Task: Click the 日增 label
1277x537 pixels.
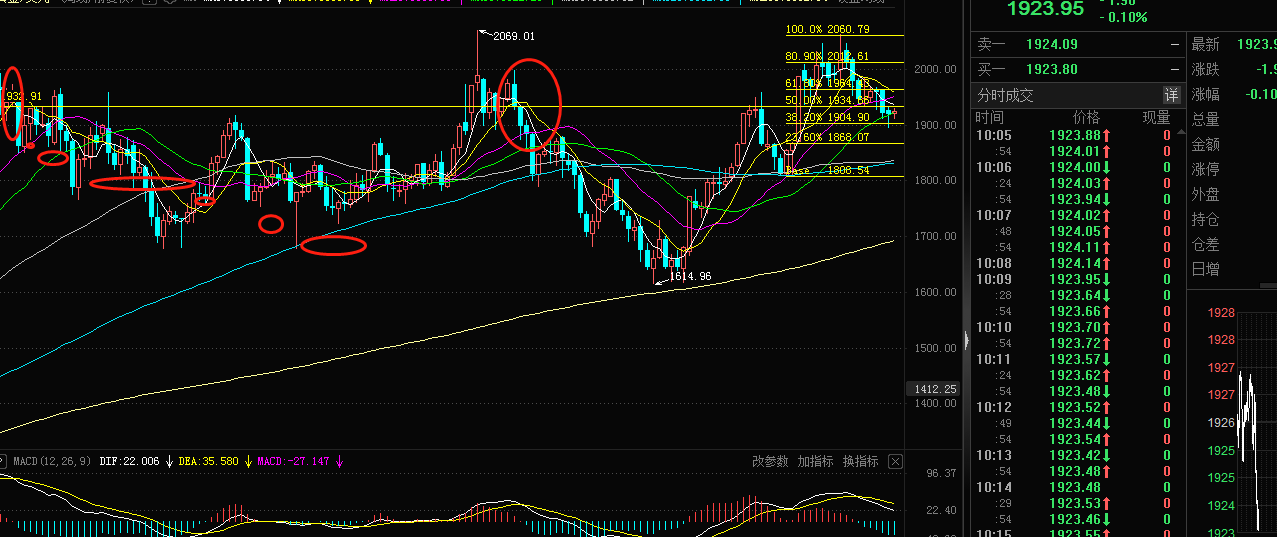Action: (x=1205, y=269)
